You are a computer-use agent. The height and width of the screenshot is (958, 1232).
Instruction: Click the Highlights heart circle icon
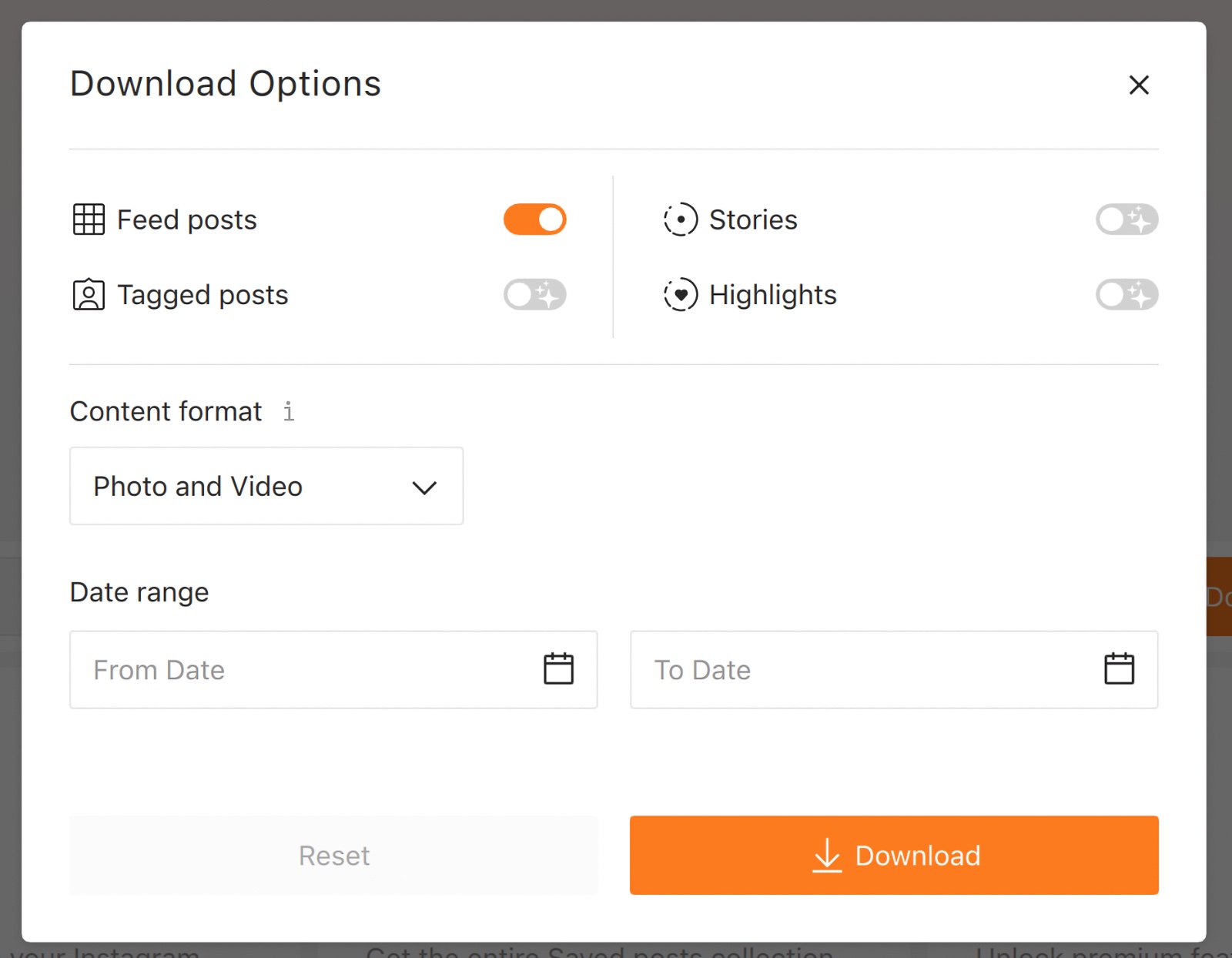coord(681,295)
